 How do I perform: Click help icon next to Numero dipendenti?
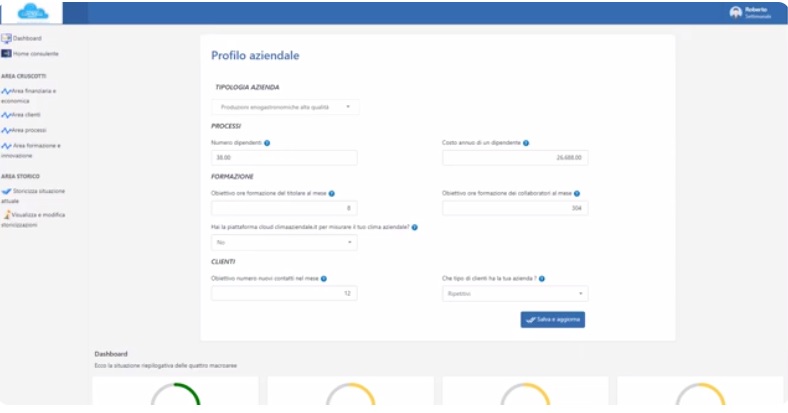click(267, 143)
